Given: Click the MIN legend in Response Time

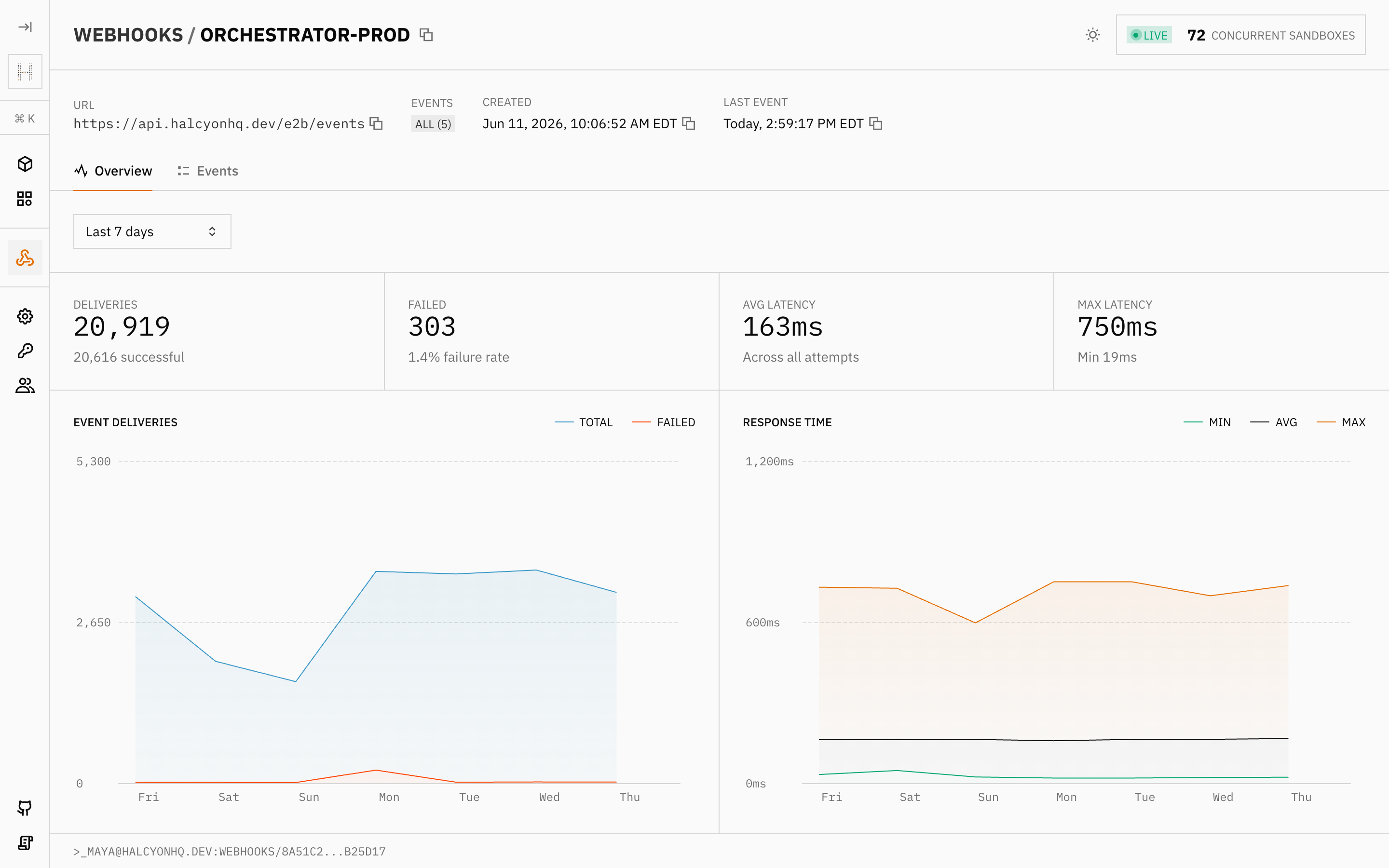Looking at the screenshot, I should pyautogui.click(x=1207, y=422).
